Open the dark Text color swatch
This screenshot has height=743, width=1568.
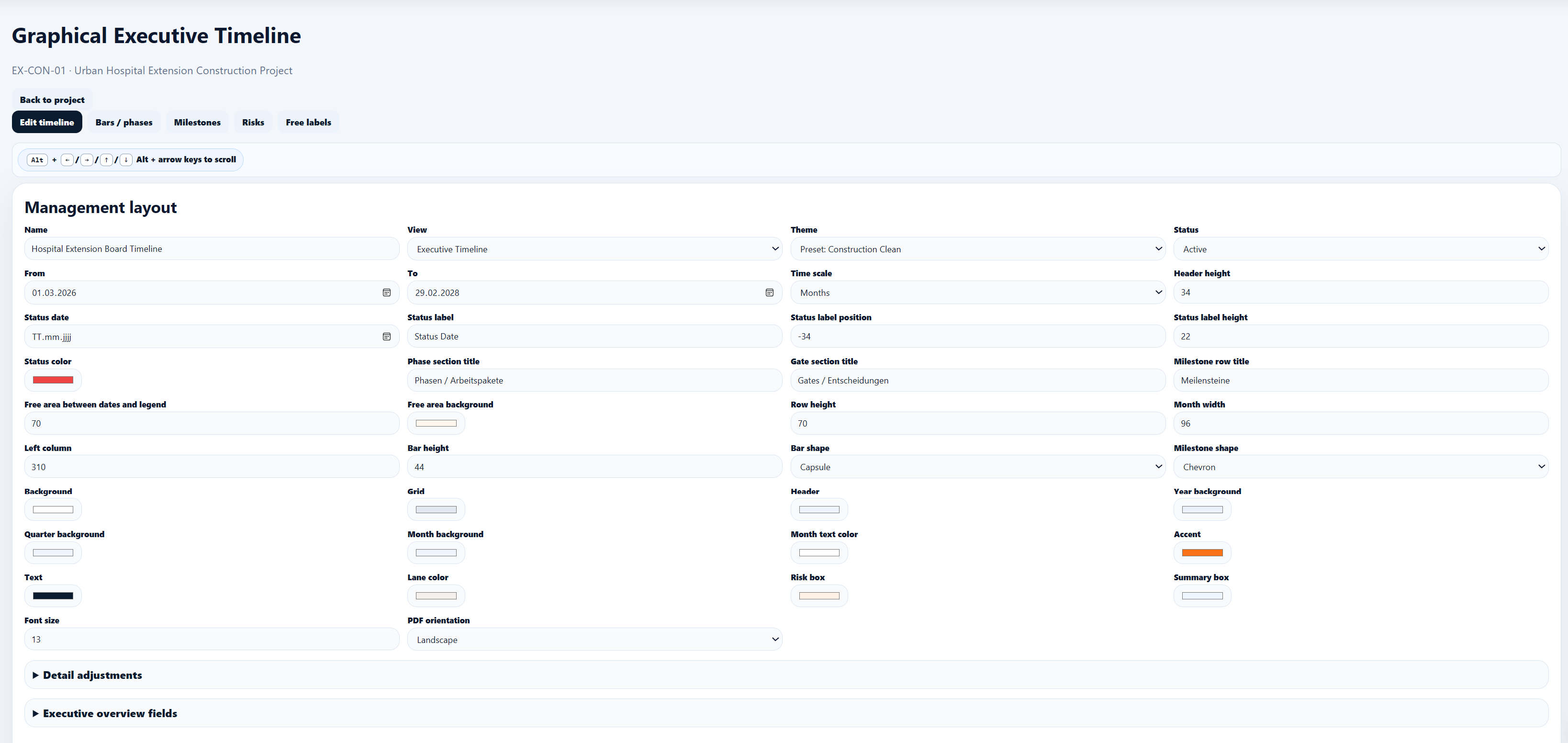(53, 596)
